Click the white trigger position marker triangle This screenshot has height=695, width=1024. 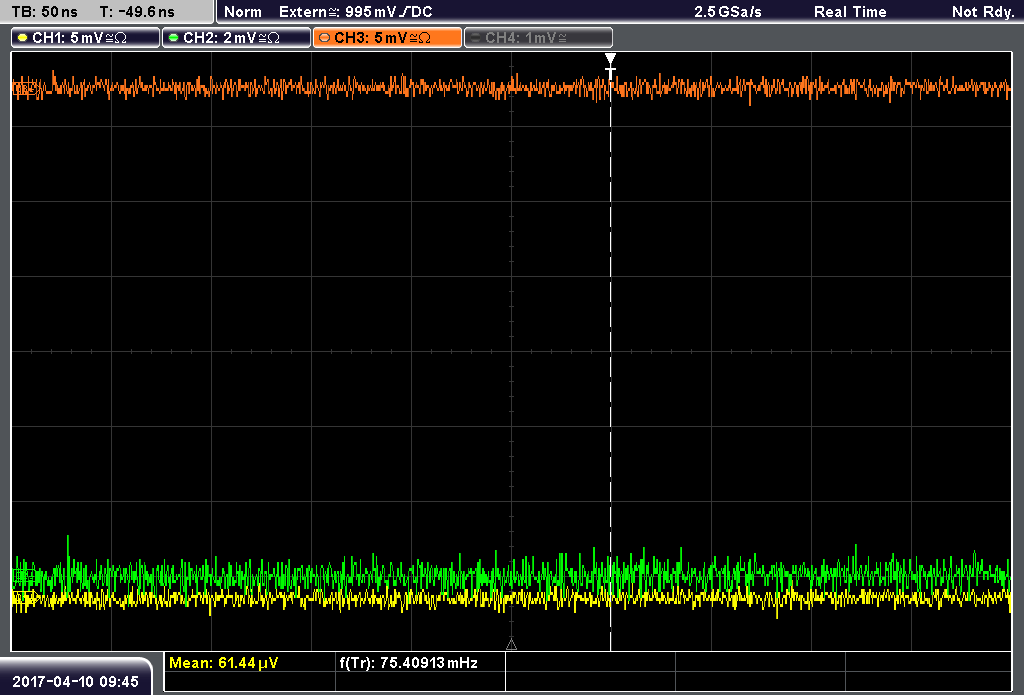610,59
